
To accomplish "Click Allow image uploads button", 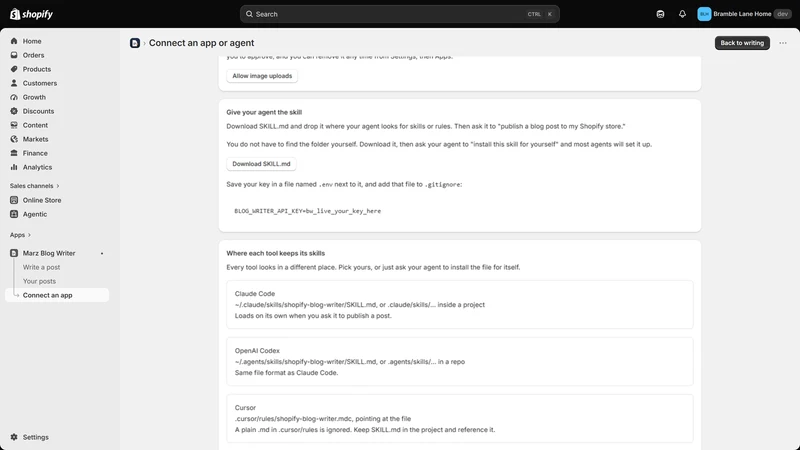I will point(262,76).
